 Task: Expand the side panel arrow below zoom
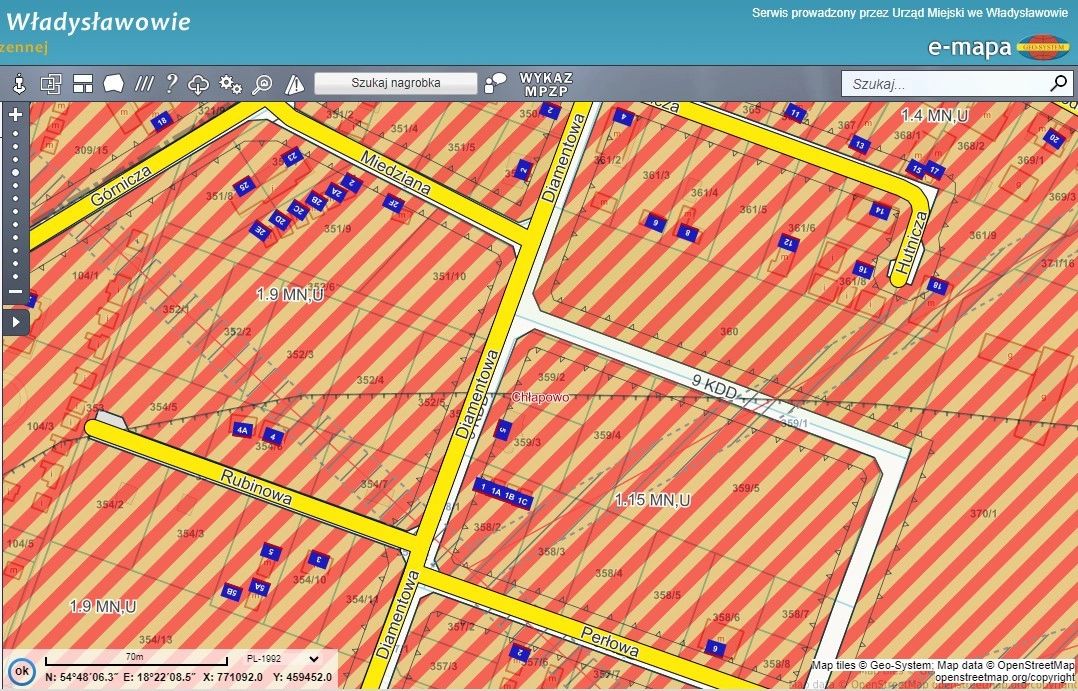tap(15, 322)
